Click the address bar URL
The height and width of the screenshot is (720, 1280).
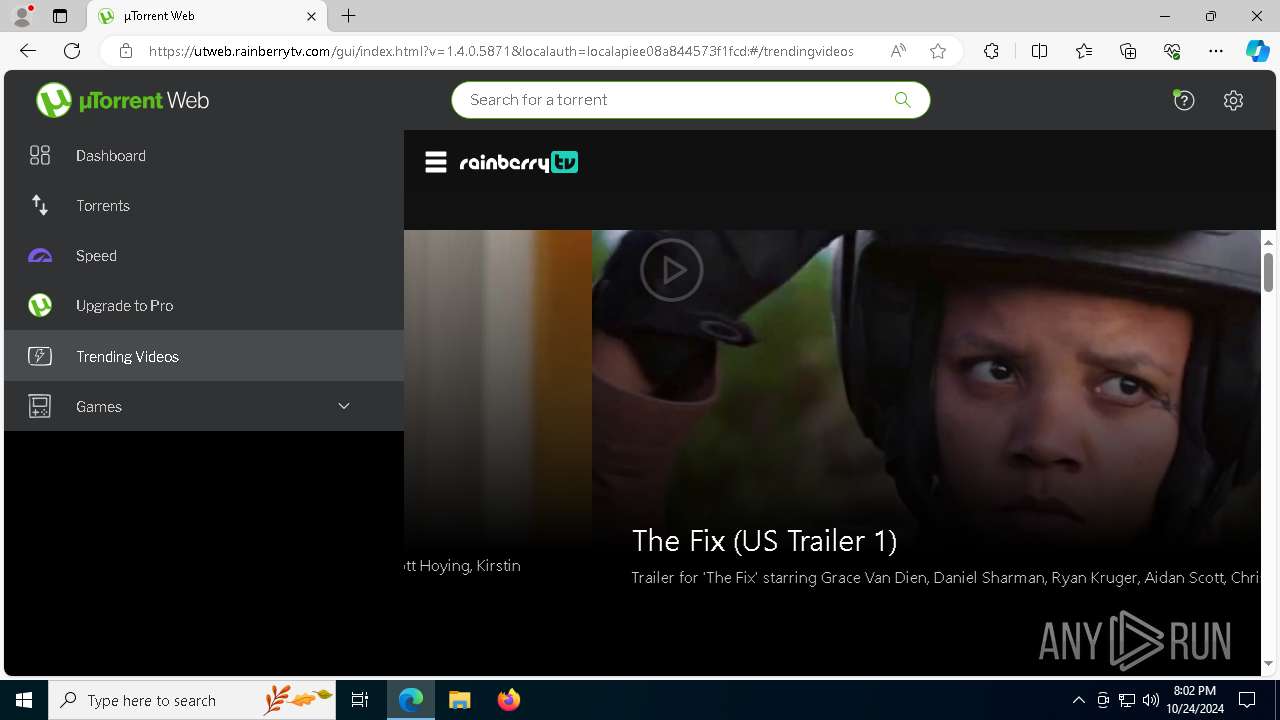501,51
